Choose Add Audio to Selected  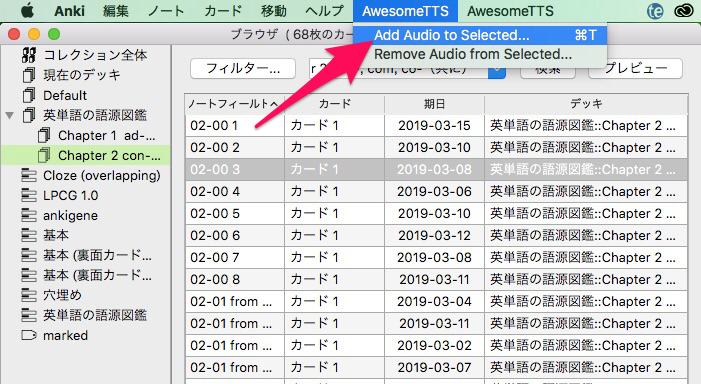tap(480, 35)
